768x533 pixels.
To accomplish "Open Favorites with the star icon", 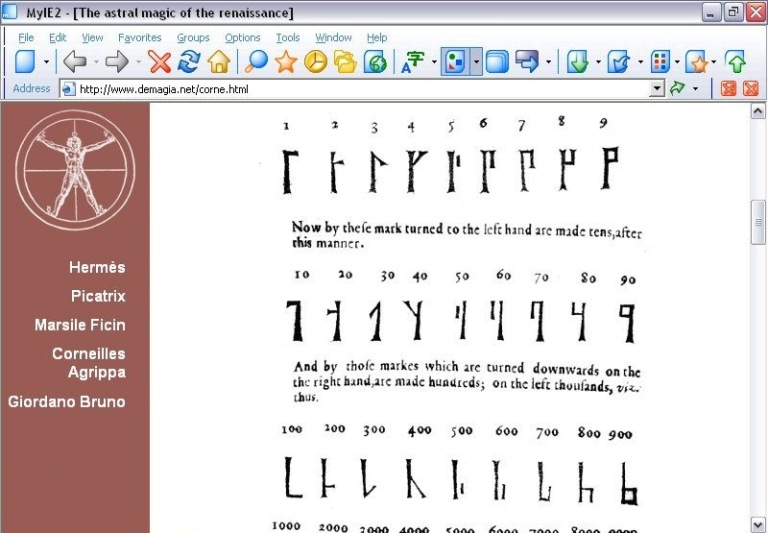I will point(286,62).
